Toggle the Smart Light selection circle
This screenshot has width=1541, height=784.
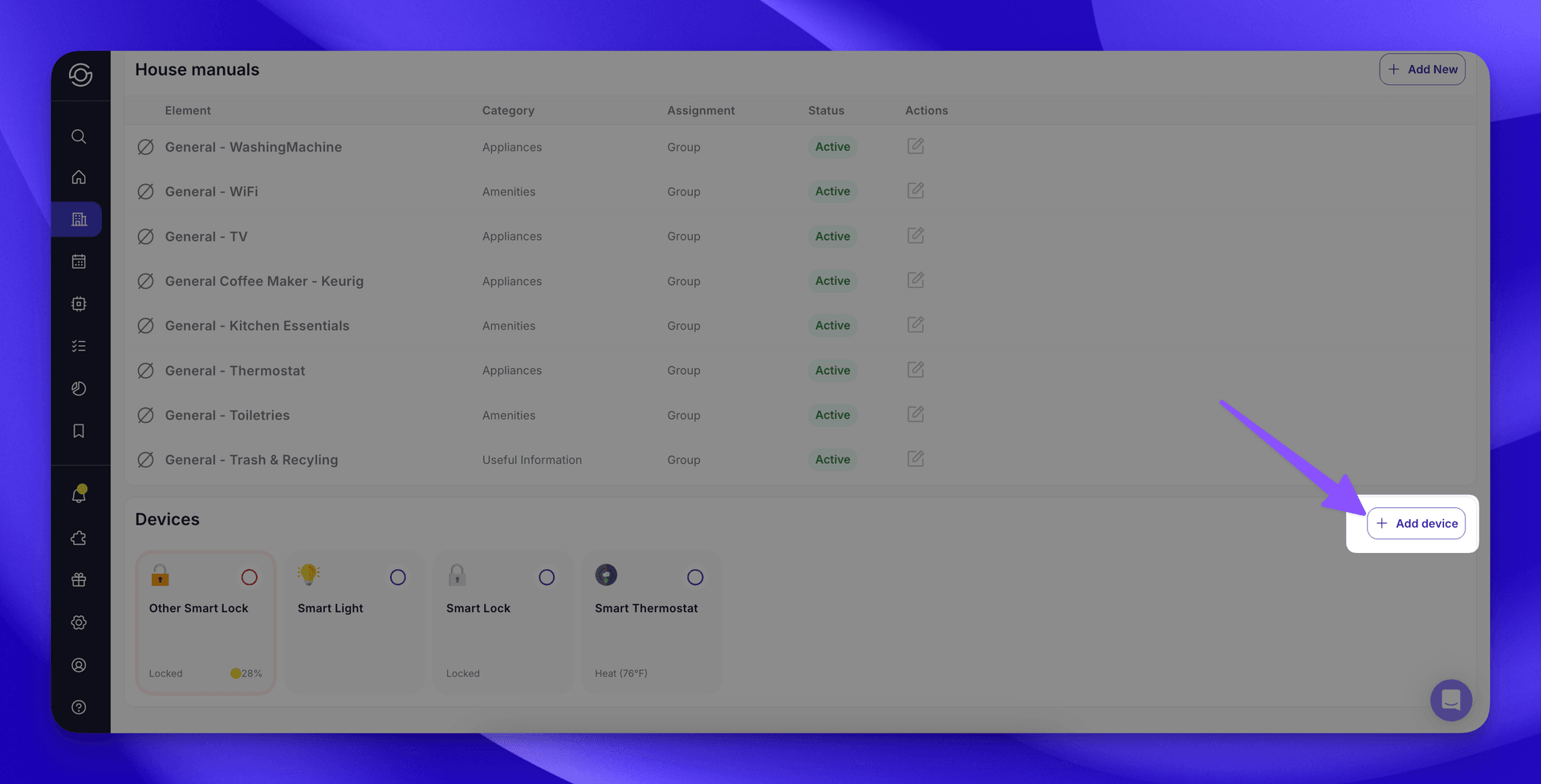click(397, 577)
